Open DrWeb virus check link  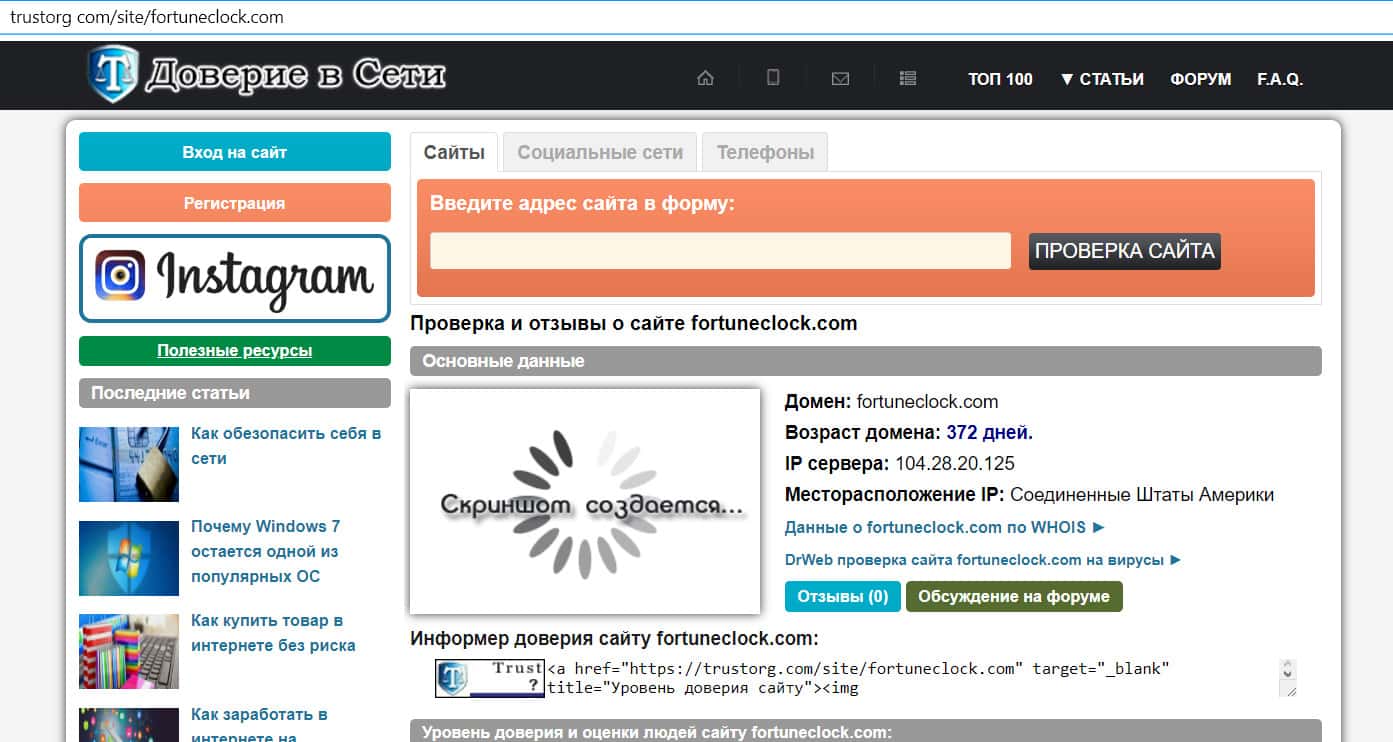[x=983, y=560]
